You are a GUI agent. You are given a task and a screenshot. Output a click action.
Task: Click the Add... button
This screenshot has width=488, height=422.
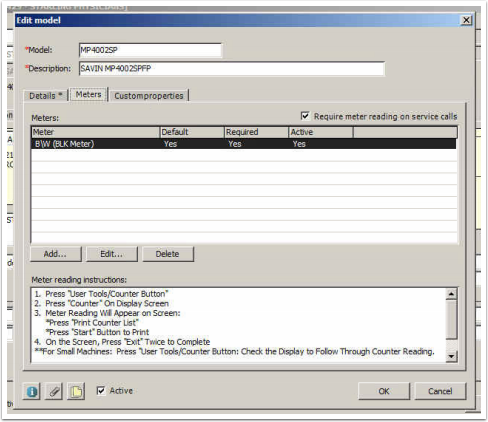tap(55, 254)
